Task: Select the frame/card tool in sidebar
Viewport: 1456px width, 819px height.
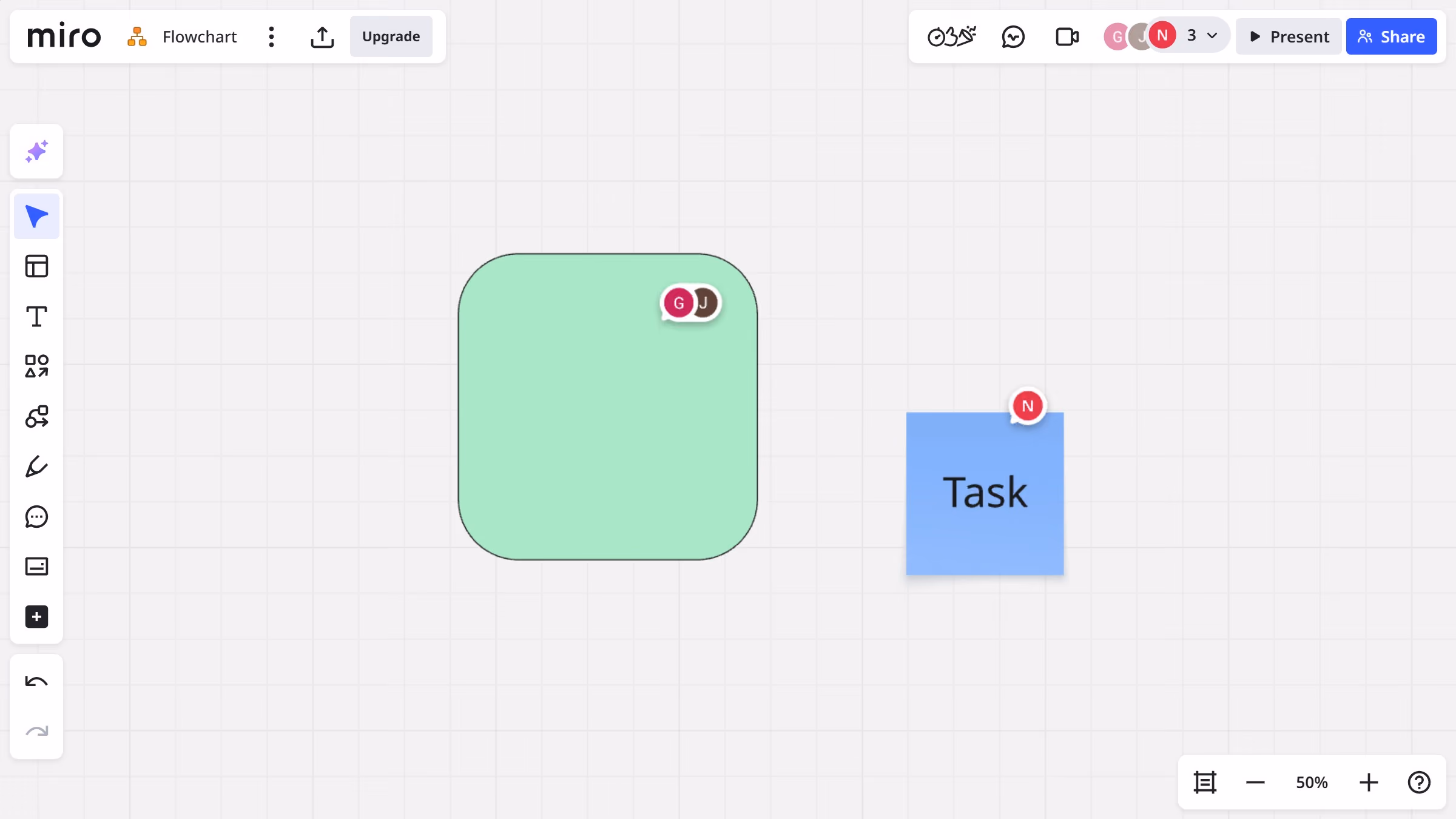Action: [36, 567]
